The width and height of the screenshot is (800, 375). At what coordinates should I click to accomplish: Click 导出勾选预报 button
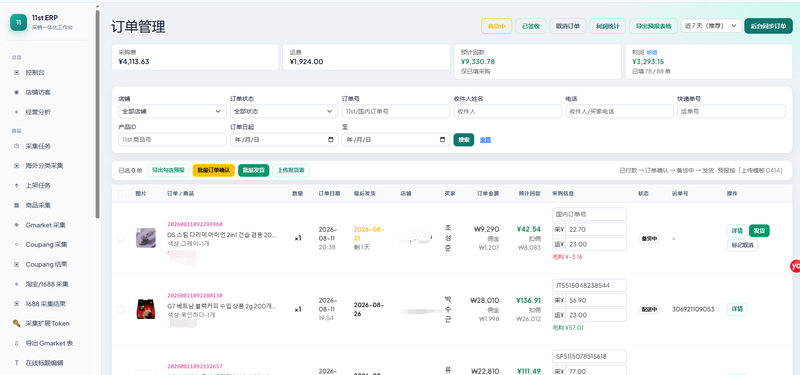click(168, 170)
